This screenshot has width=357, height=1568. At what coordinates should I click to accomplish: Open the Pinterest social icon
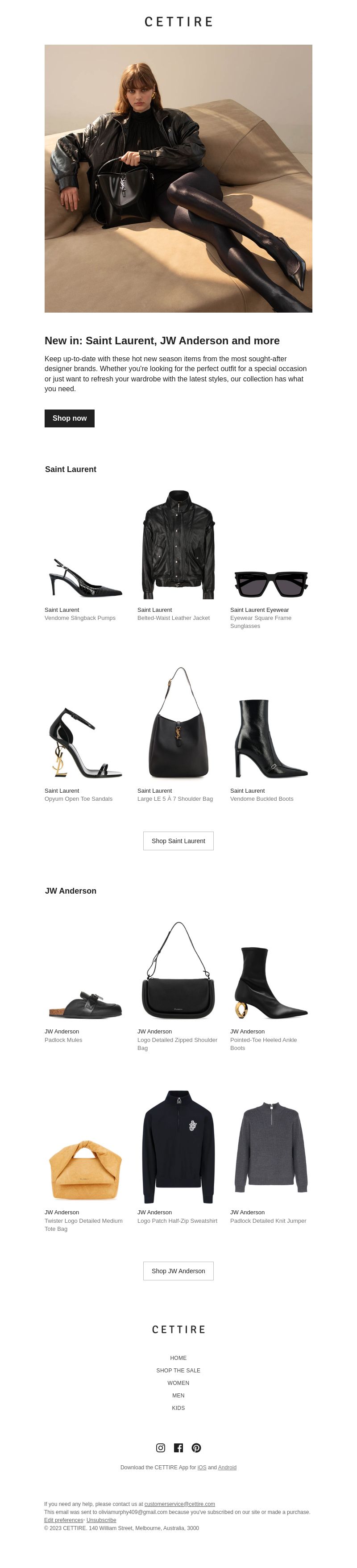pyautogui.click(x=196, y=1447)
